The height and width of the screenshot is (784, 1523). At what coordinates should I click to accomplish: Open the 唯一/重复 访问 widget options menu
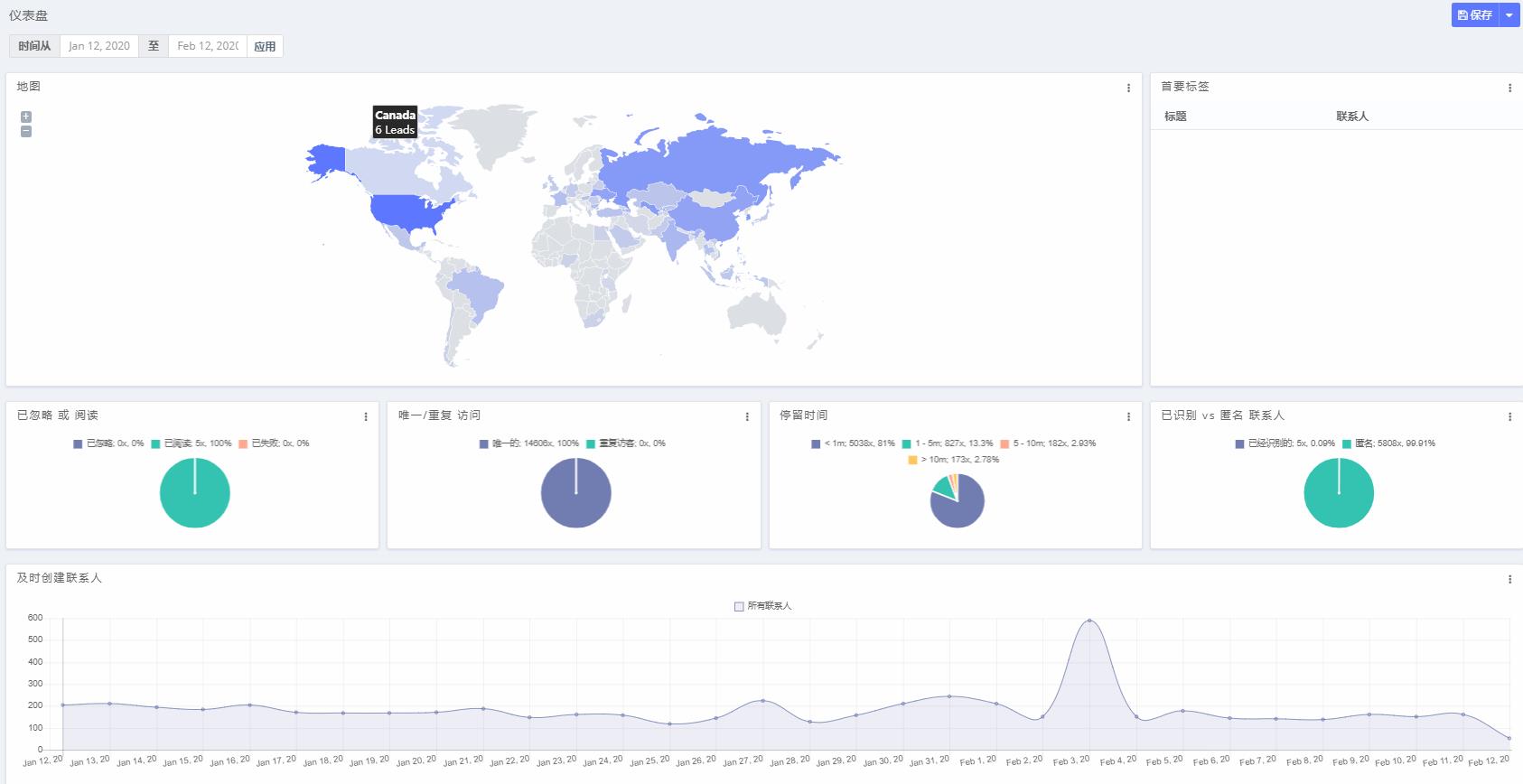pos(747,417)
